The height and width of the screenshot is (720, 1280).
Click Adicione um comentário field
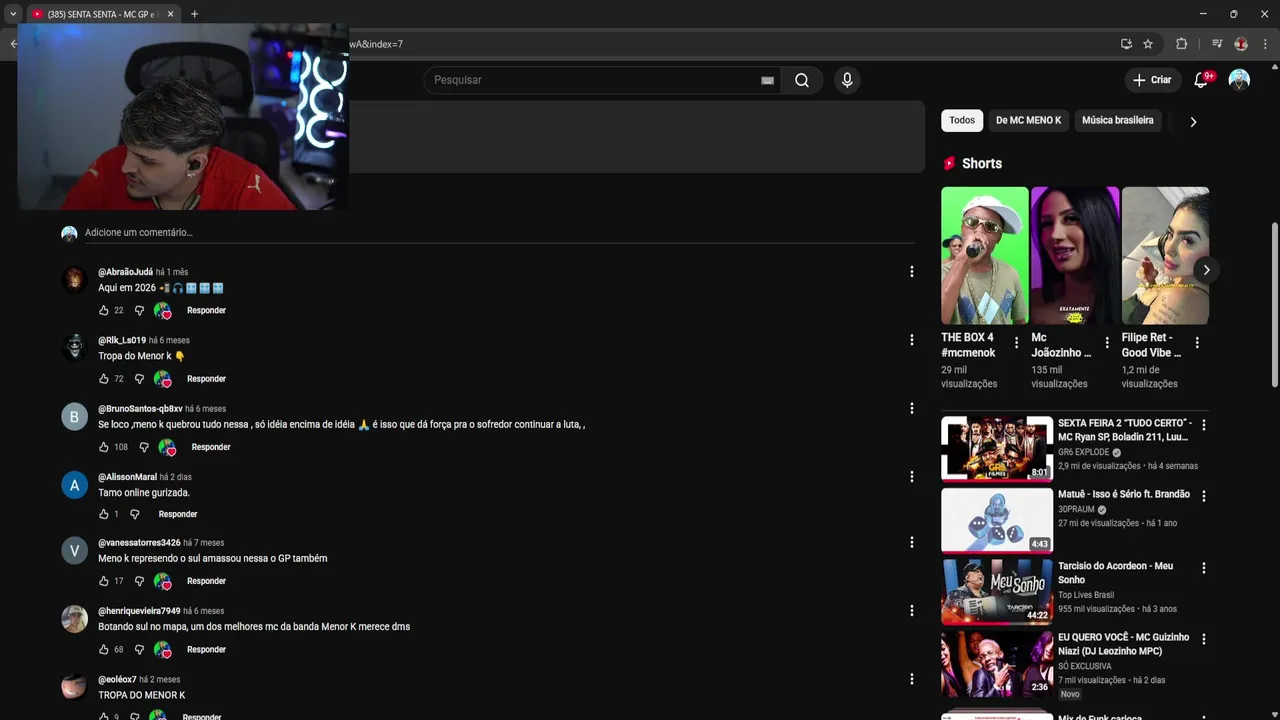(499, 233)
